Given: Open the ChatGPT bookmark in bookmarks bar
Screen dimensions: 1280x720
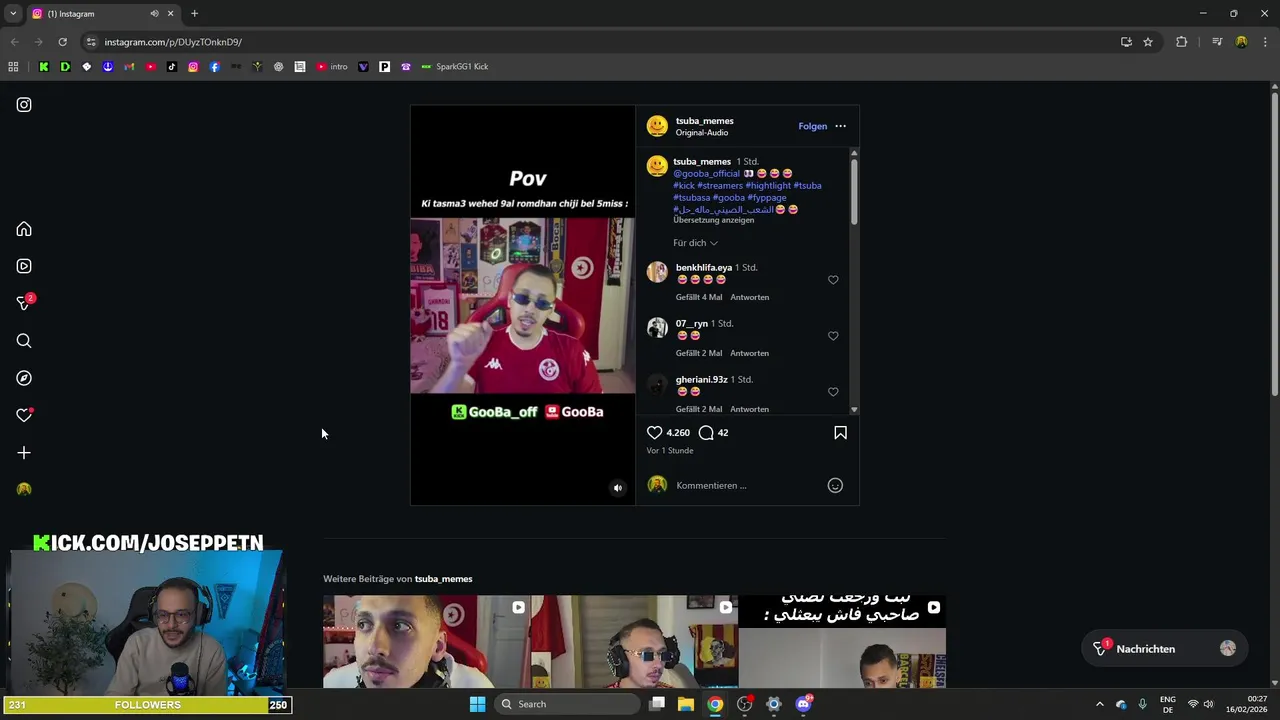Looking at the screenshot, I should point(278,67).
